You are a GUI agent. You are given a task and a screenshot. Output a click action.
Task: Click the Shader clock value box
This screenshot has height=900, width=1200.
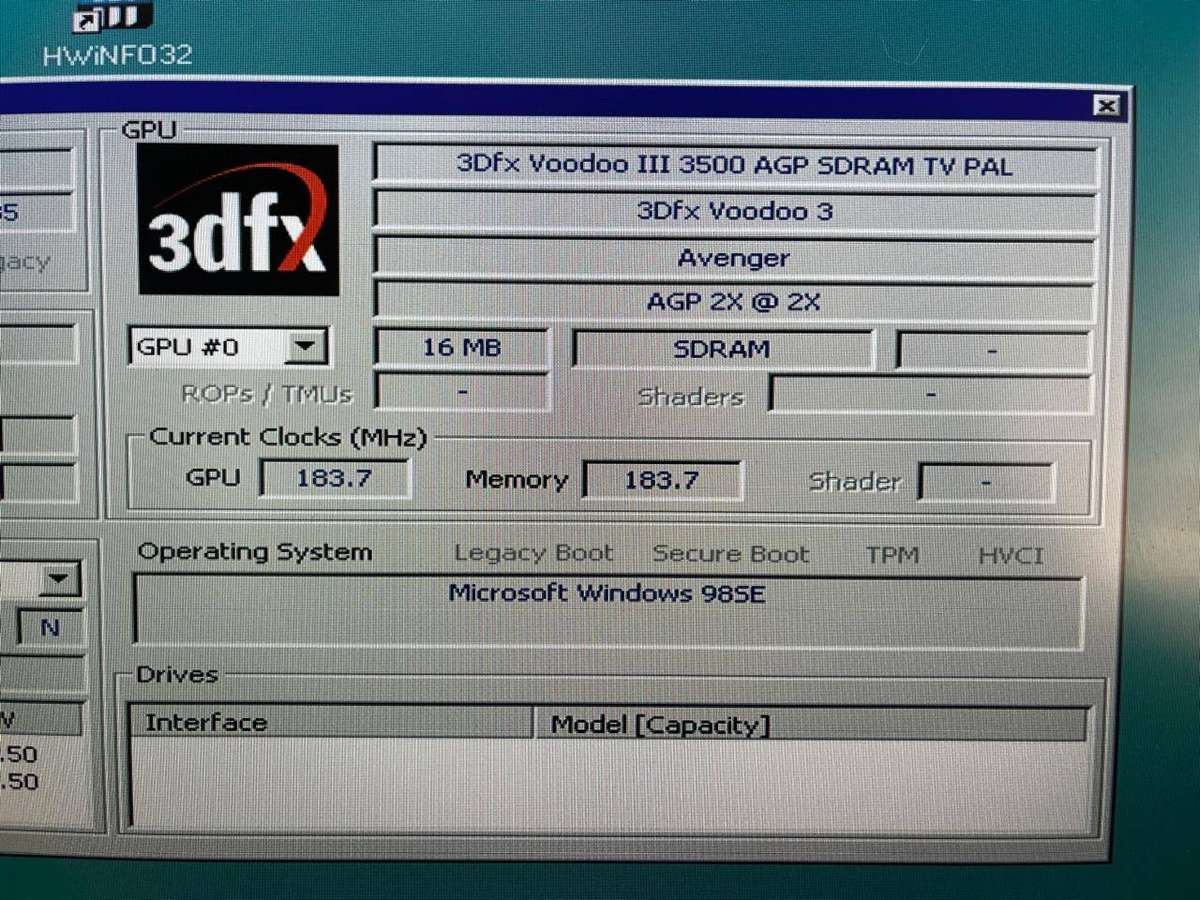point(986,483)
